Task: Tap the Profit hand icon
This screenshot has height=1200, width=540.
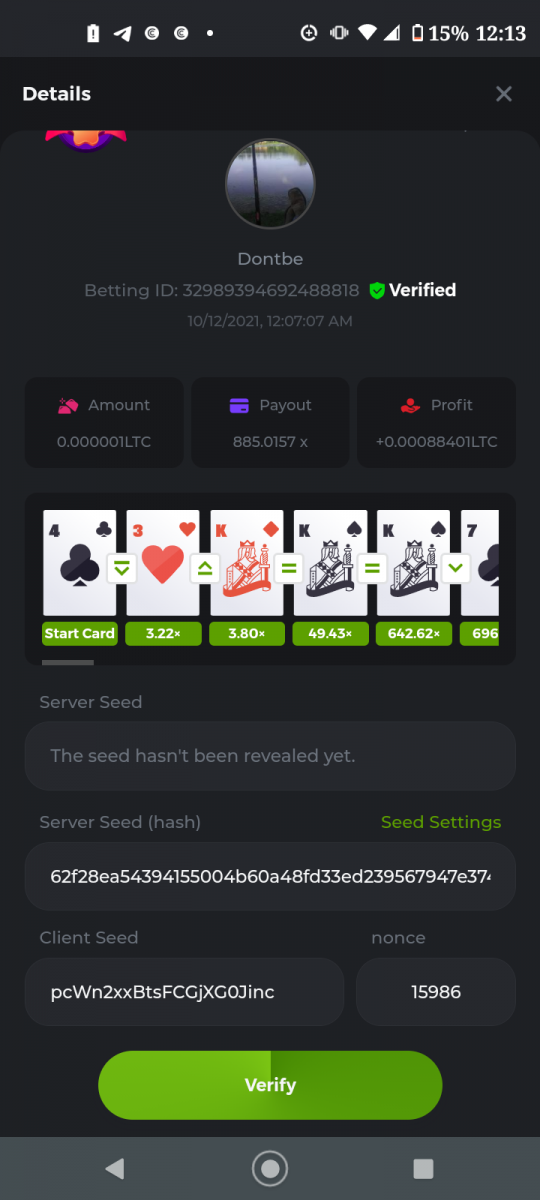Action: click(x=410, y=405)
